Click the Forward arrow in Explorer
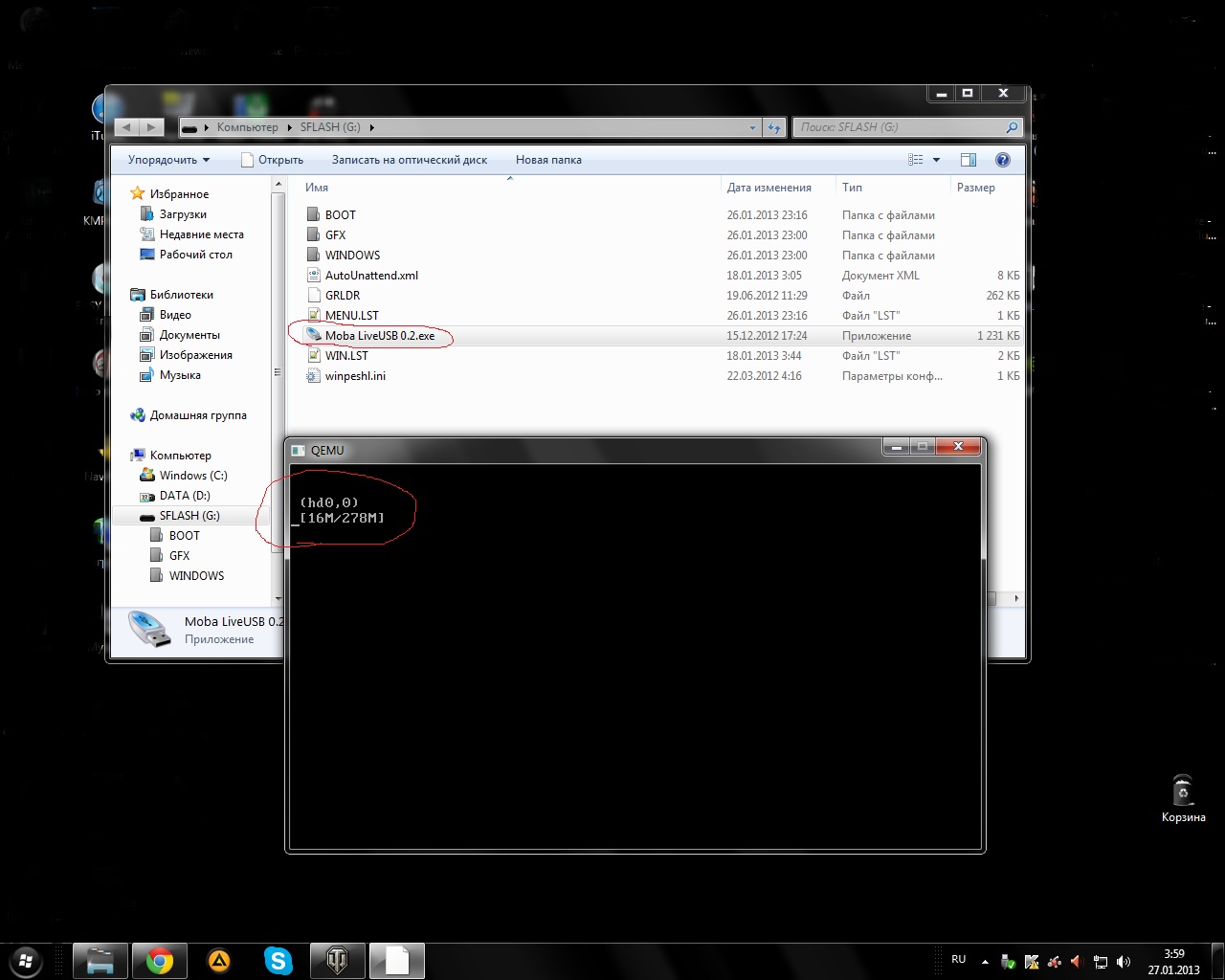Viewport: 1225px width, 980px height. pos(151,127)
